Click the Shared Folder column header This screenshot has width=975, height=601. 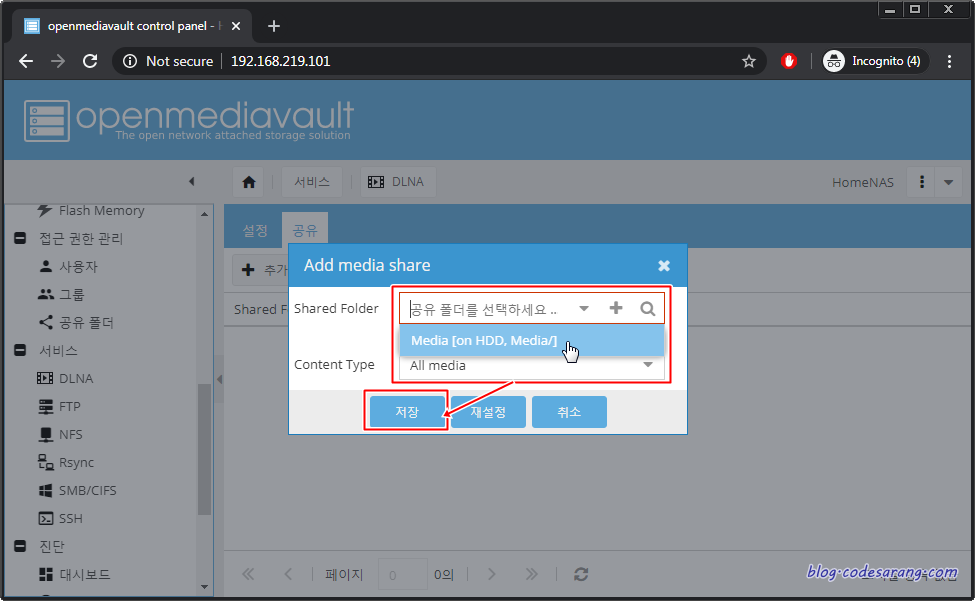[260, 310]
